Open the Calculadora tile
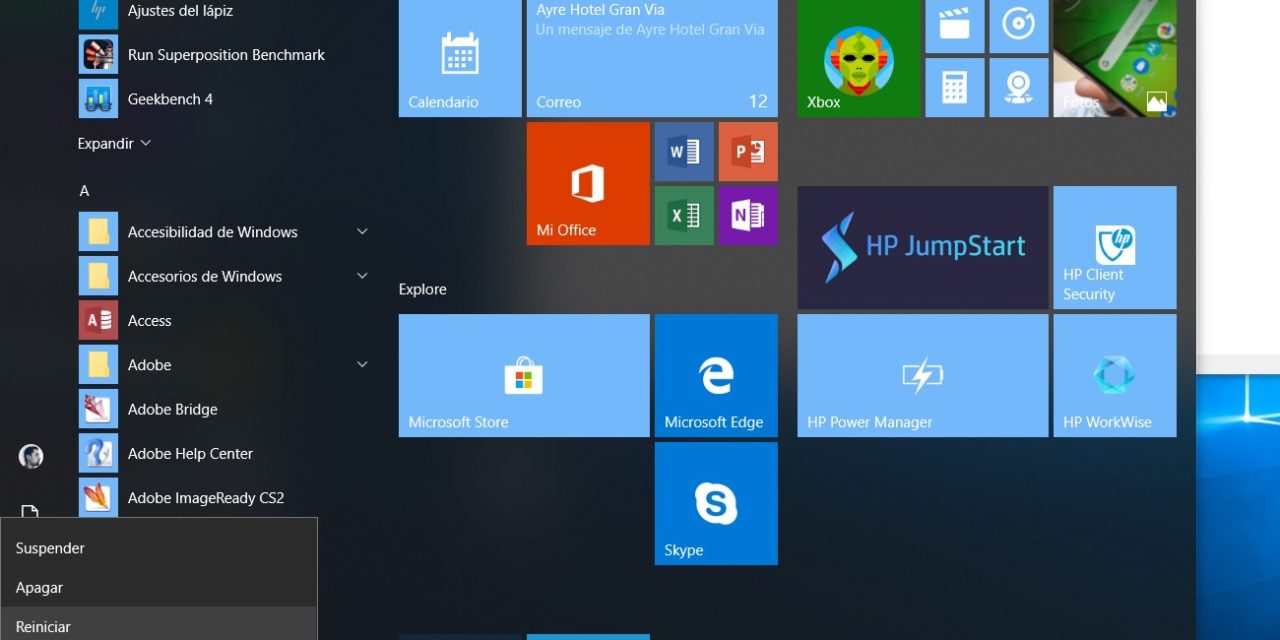This screenshot has width=1280, height=640. click(955, 87)
